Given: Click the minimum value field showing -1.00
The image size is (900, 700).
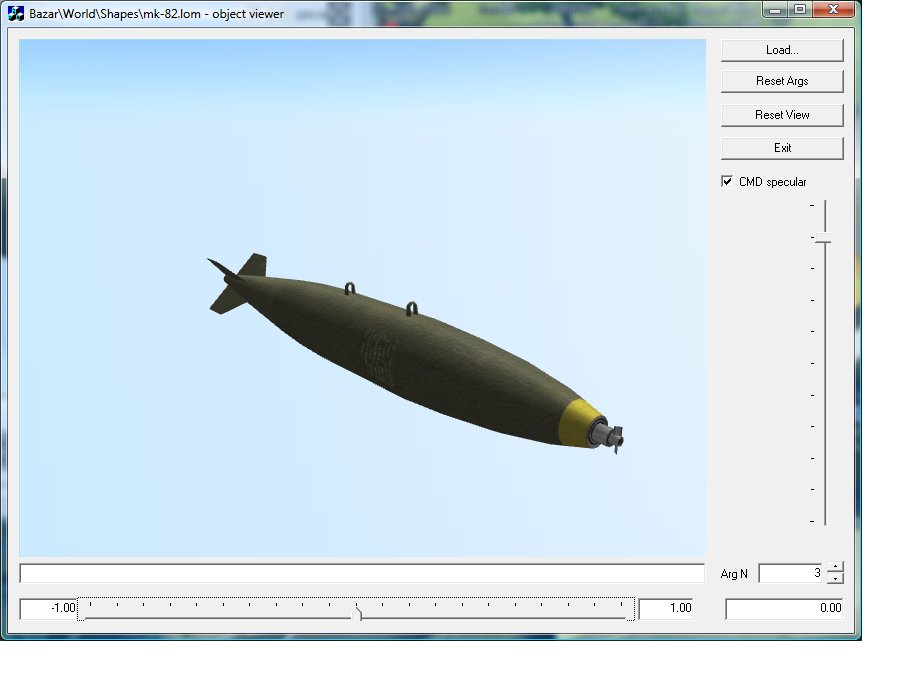Looking at the screenshot, I should click(48, 608).
